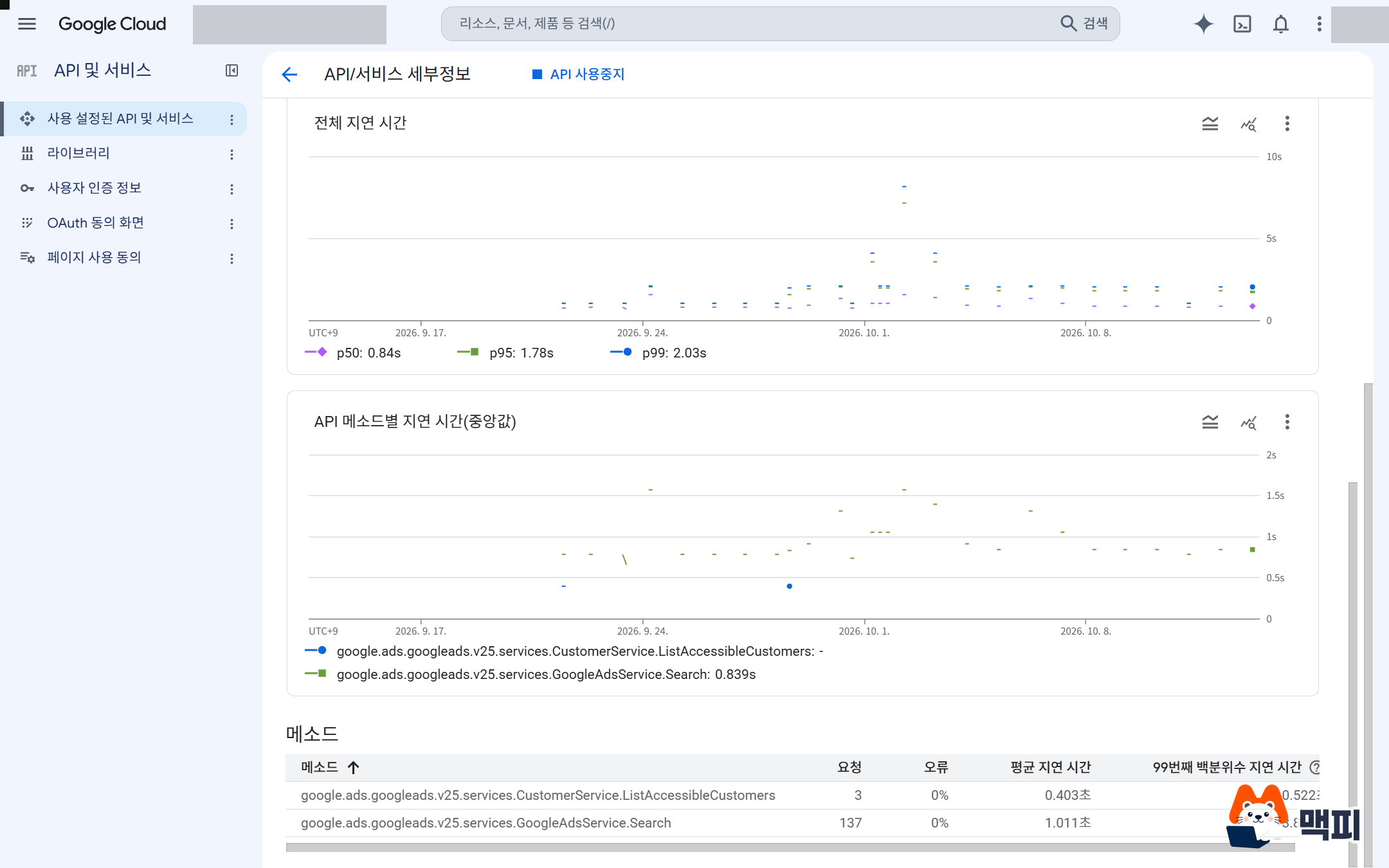Click the 137 requests cell
Image resolution: width=1389 pixels, height=868 pixels.
850,823
